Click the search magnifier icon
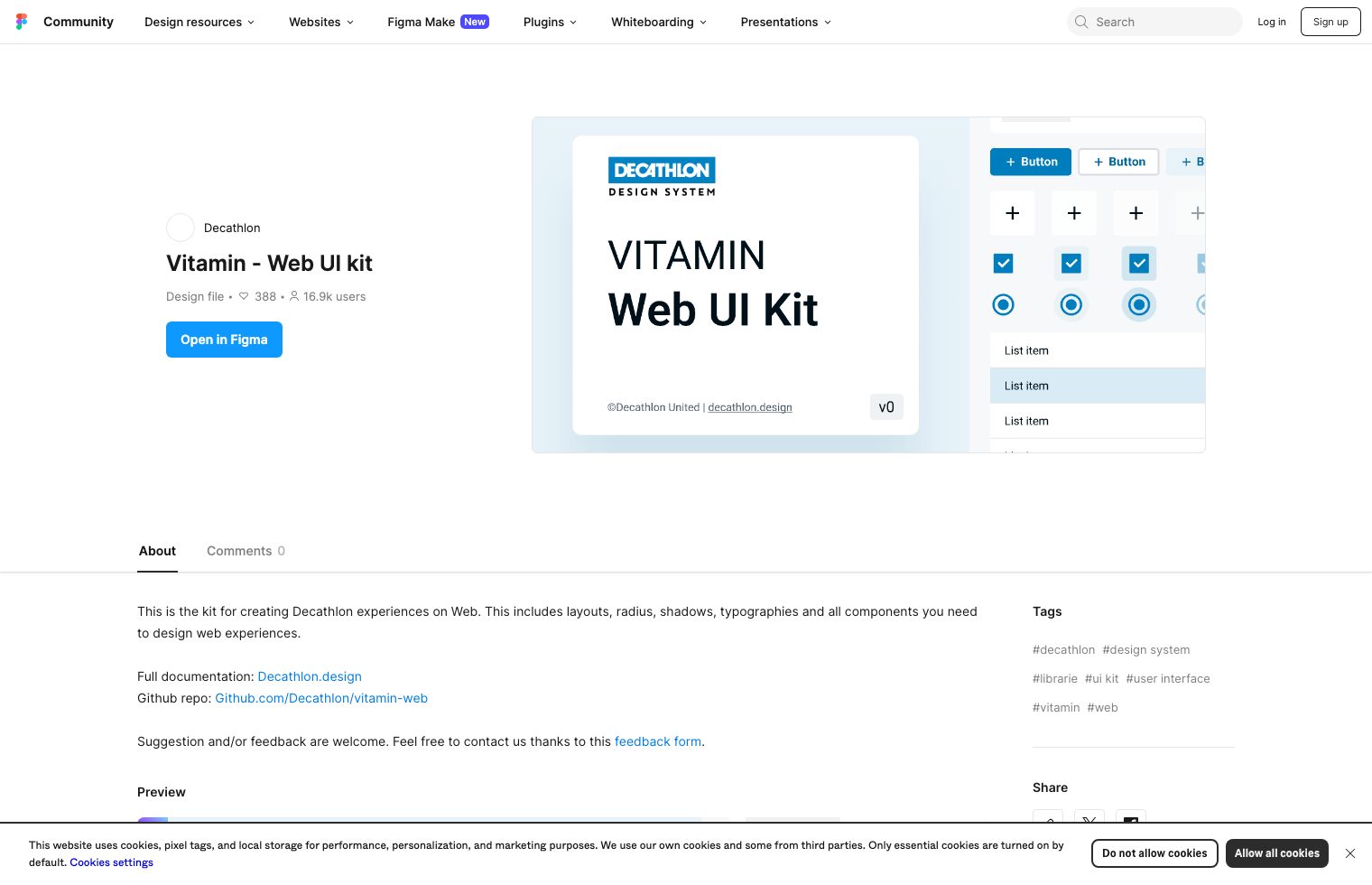 click(x=1081, y=22)
